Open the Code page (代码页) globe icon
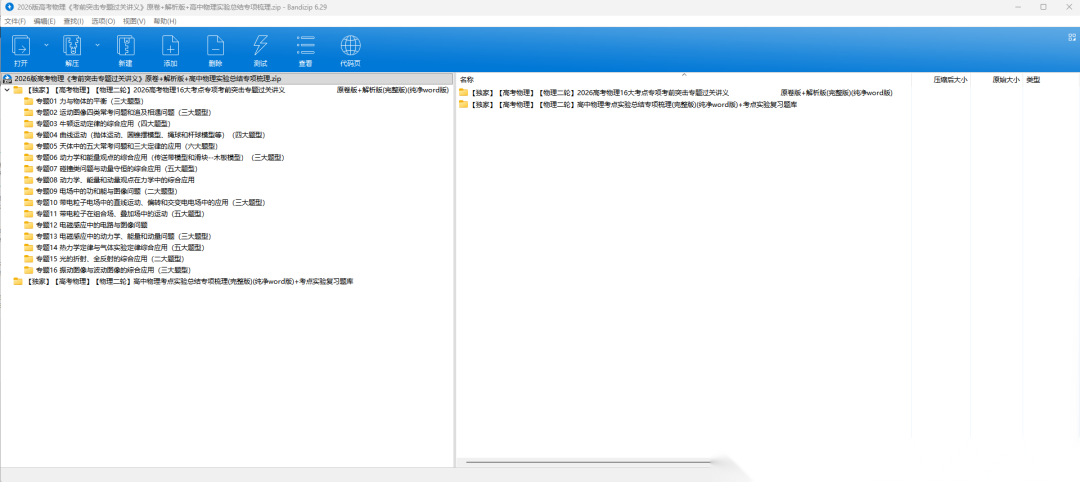The width and height of the screenshot is (1080, 482). coord(350,49)
